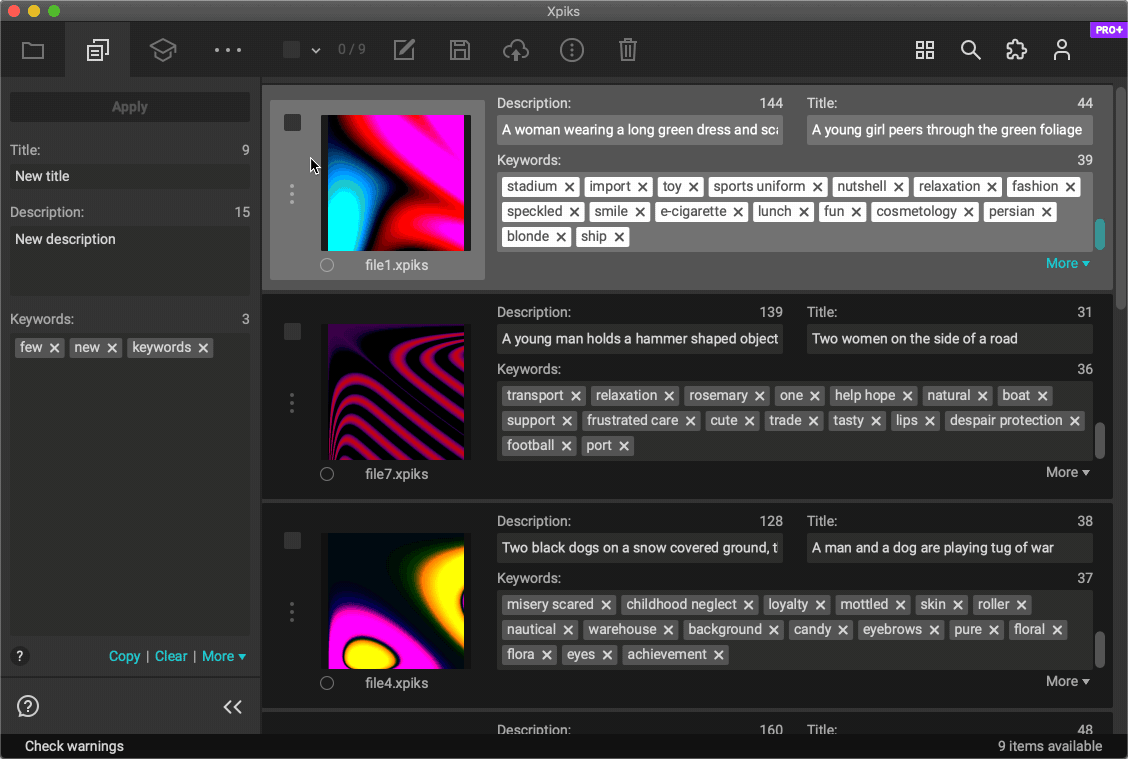The width and height of the screenshot is (1128, 759).
Task: Select the radio button beside file4.xpiks
Action: pyautogui.click(x=327, y=683)
